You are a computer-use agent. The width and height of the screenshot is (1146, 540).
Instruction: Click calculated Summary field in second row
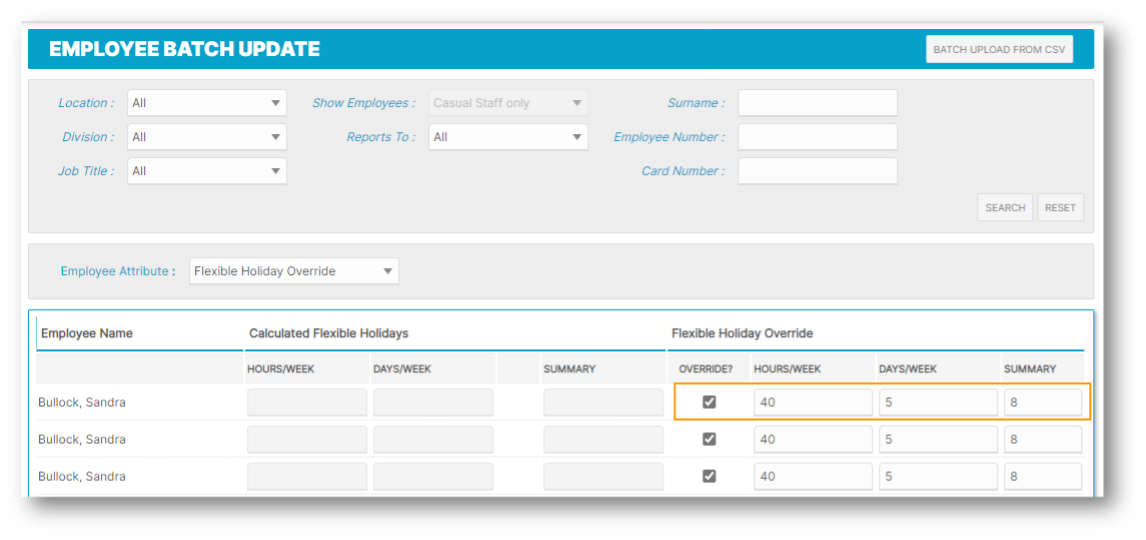point(603,440)
